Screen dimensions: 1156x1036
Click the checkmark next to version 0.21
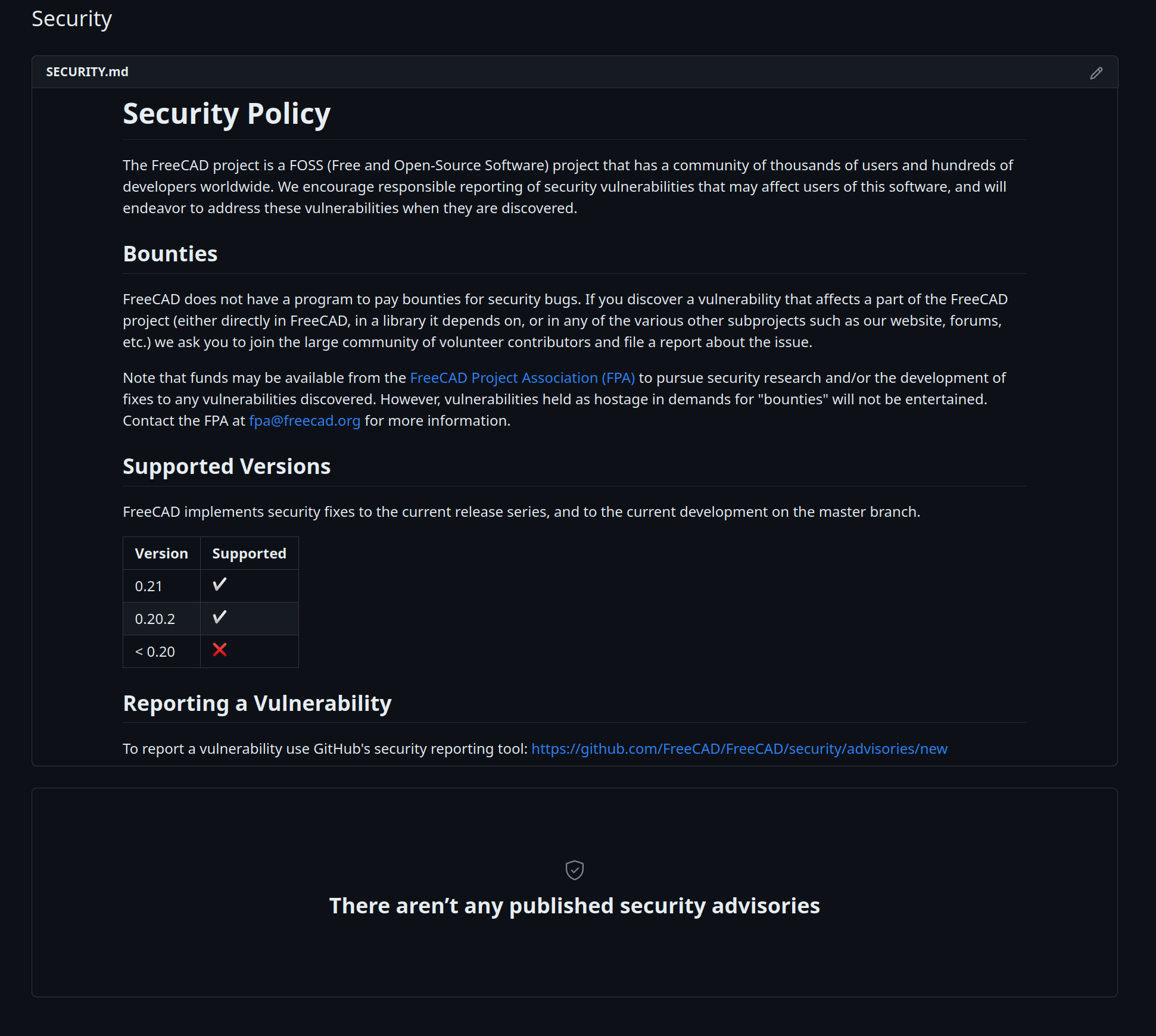(x=219, y=585)
